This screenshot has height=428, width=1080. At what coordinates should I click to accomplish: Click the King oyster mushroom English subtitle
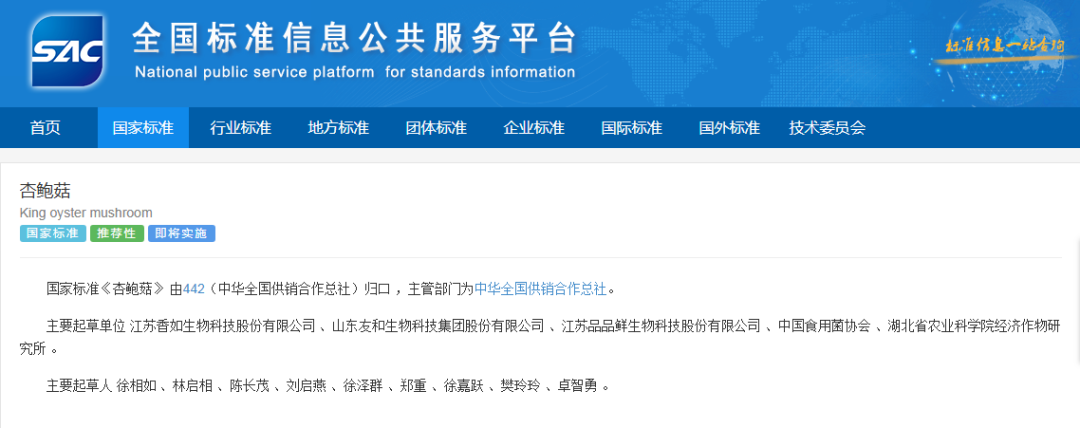pos(86,213)
